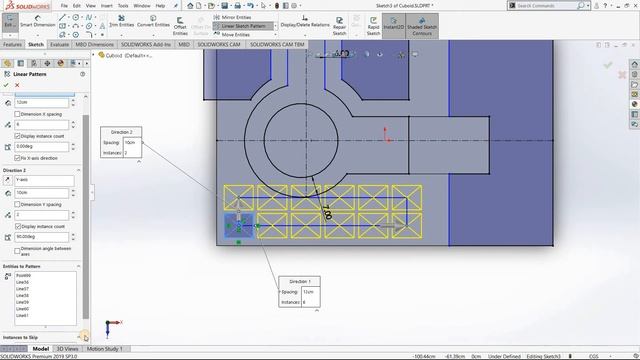Image resolution: width=640 pixels, height=360 pixels.
Task: Toggle Fix X-axis direction checkbox
Action: [x=17, y=158]
